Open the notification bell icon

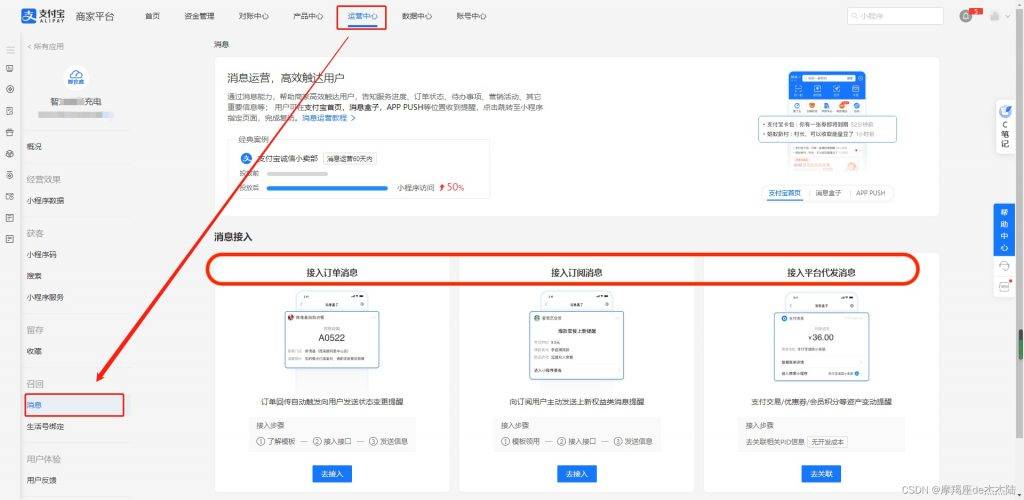[966, 16]
